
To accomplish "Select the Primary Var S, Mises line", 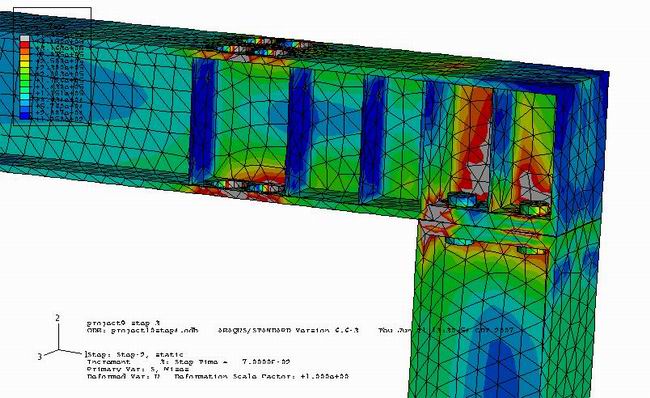I will (138, 369).
